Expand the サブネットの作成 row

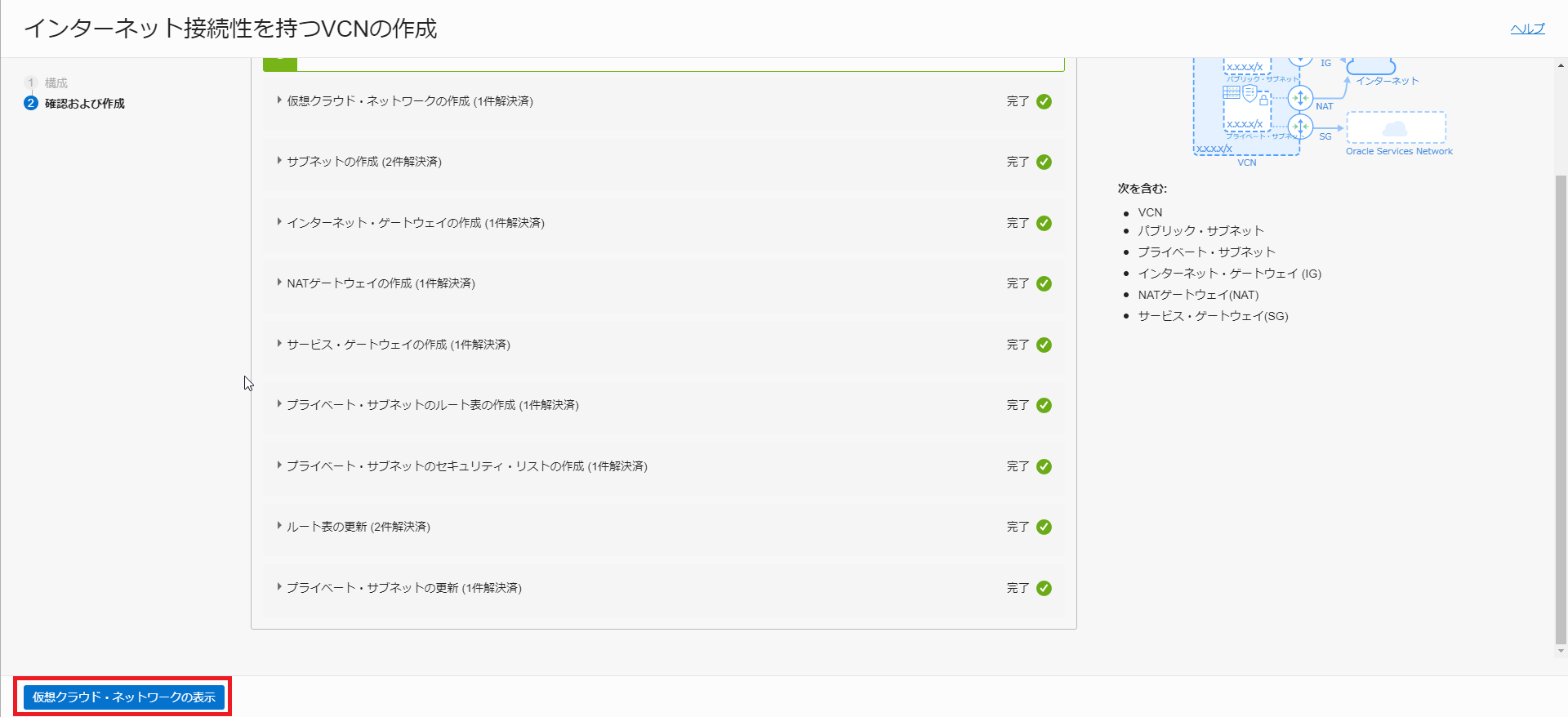[x=279, y=161]
